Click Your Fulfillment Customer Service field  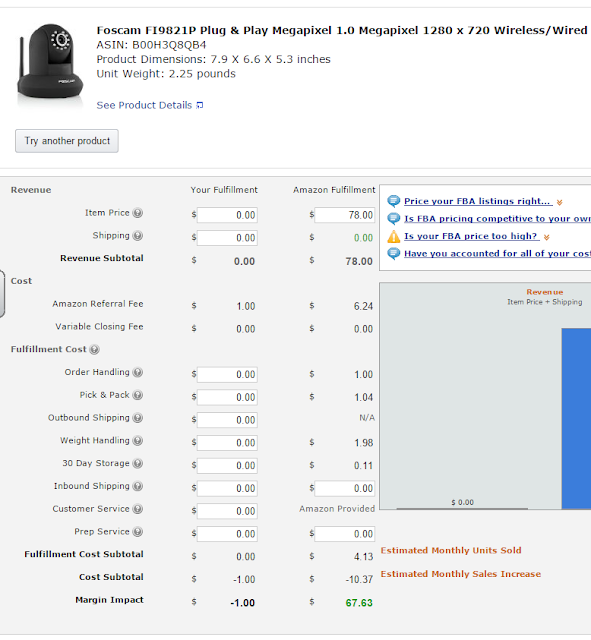tap(227, 511)
